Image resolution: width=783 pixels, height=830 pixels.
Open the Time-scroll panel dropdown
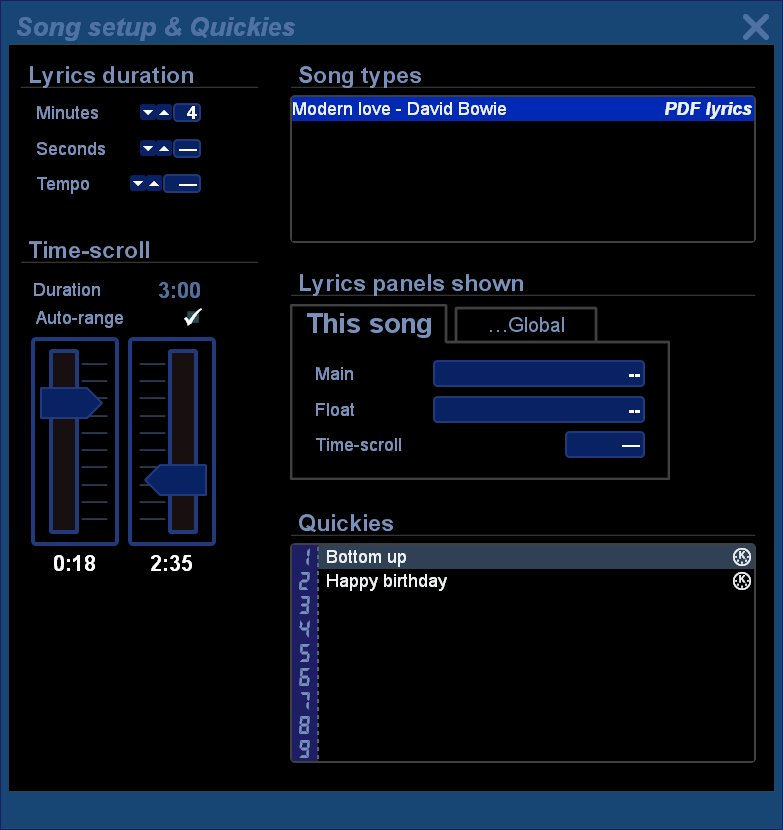604,445
